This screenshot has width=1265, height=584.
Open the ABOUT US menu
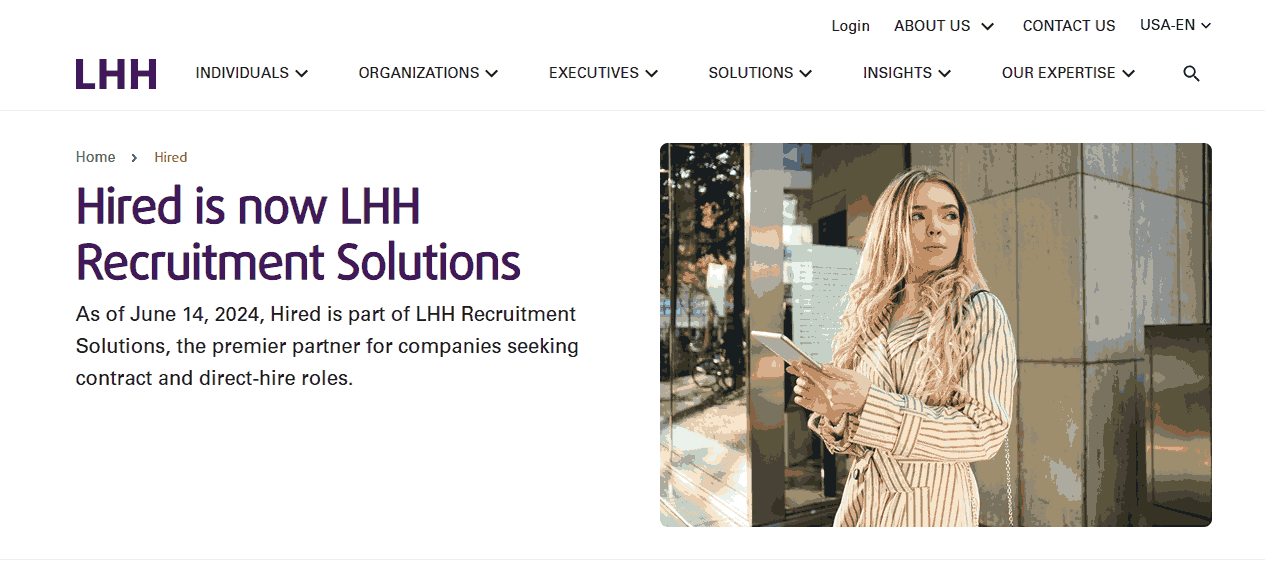944,26
